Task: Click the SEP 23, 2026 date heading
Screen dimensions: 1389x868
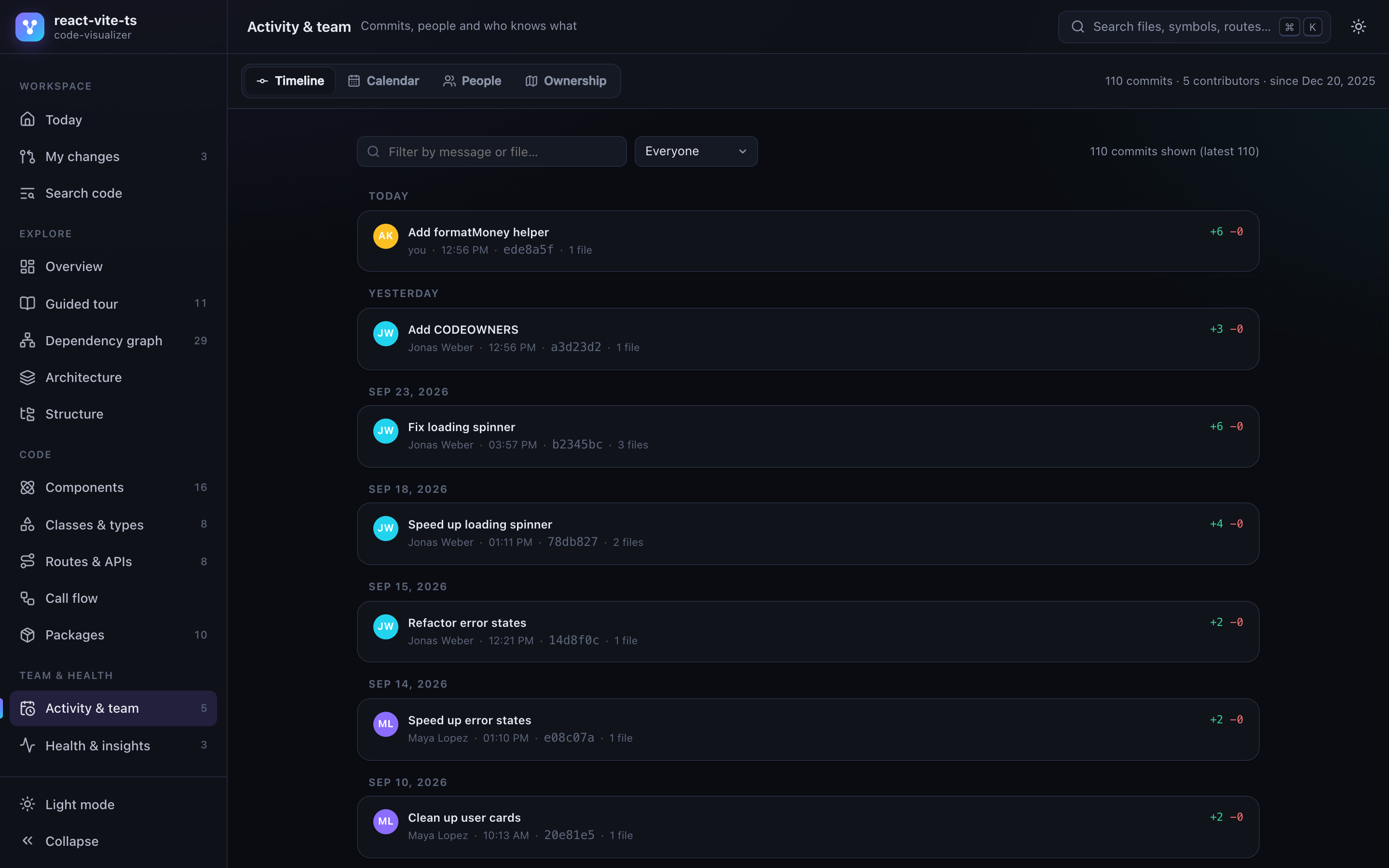Action: tap(409, 392)
